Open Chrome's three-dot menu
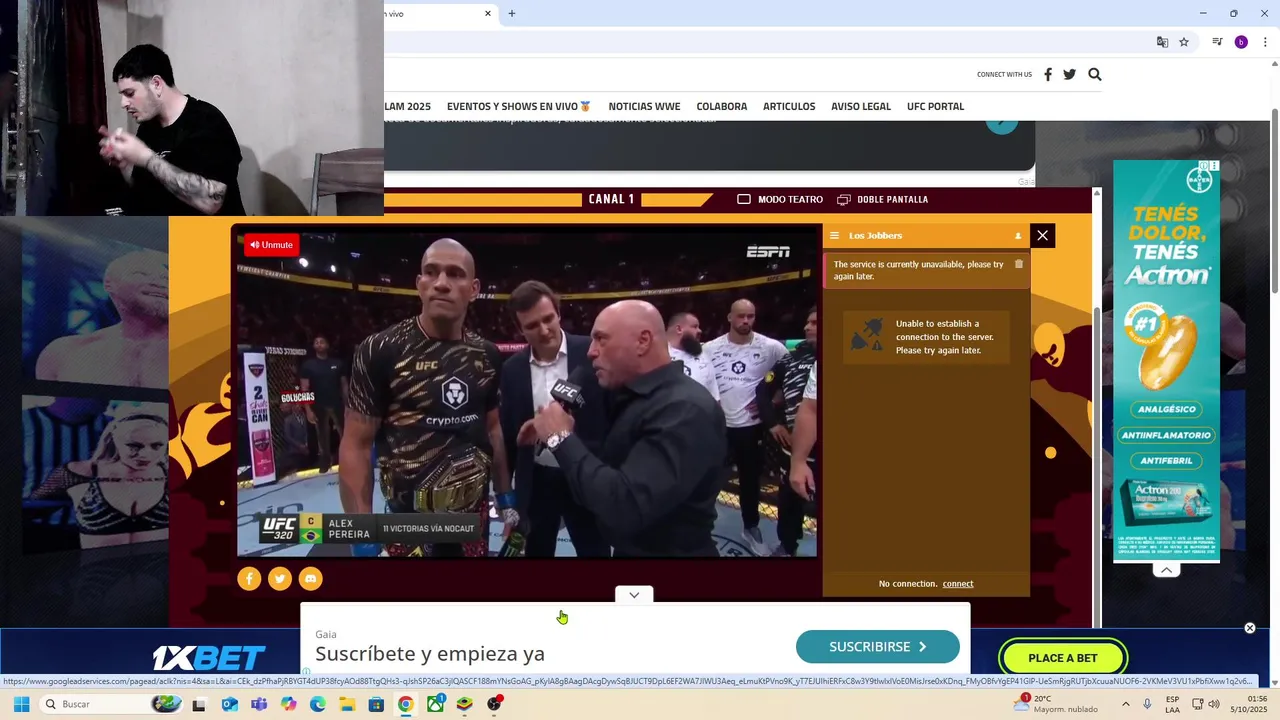Viewport: 1280px width, 720px height. click(x=1265, y=42)
